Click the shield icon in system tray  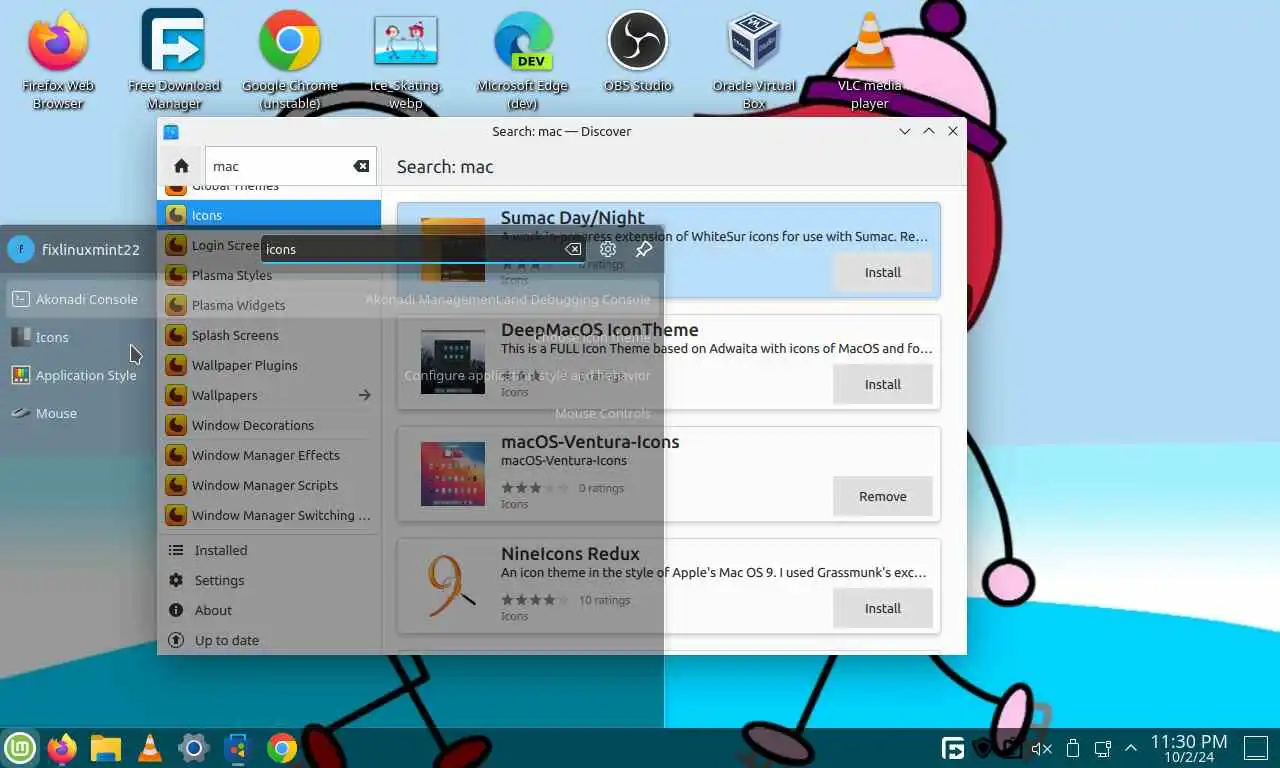(983, 748)
